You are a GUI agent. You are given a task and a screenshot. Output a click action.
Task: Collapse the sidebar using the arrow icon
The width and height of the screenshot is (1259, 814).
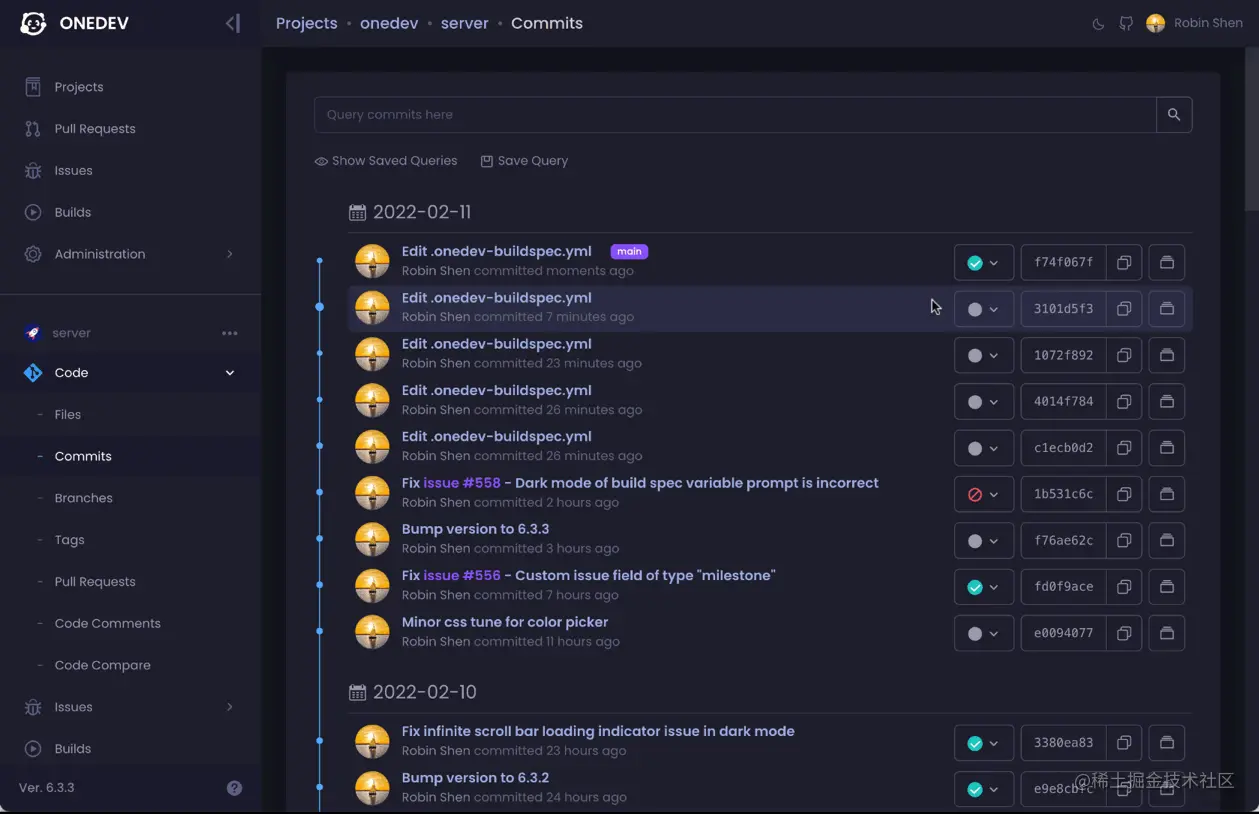pyautogui.click(x=233, y=23)
